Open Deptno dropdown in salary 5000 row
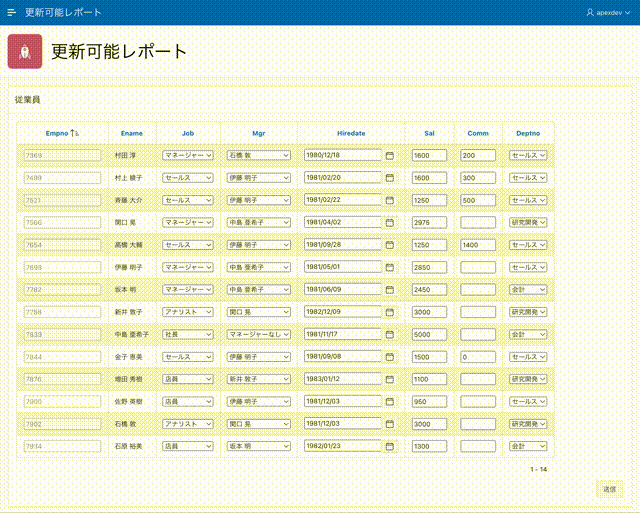The width and height of the screenshot is (640, 513). pyautogui.click(x=528, y=335)
